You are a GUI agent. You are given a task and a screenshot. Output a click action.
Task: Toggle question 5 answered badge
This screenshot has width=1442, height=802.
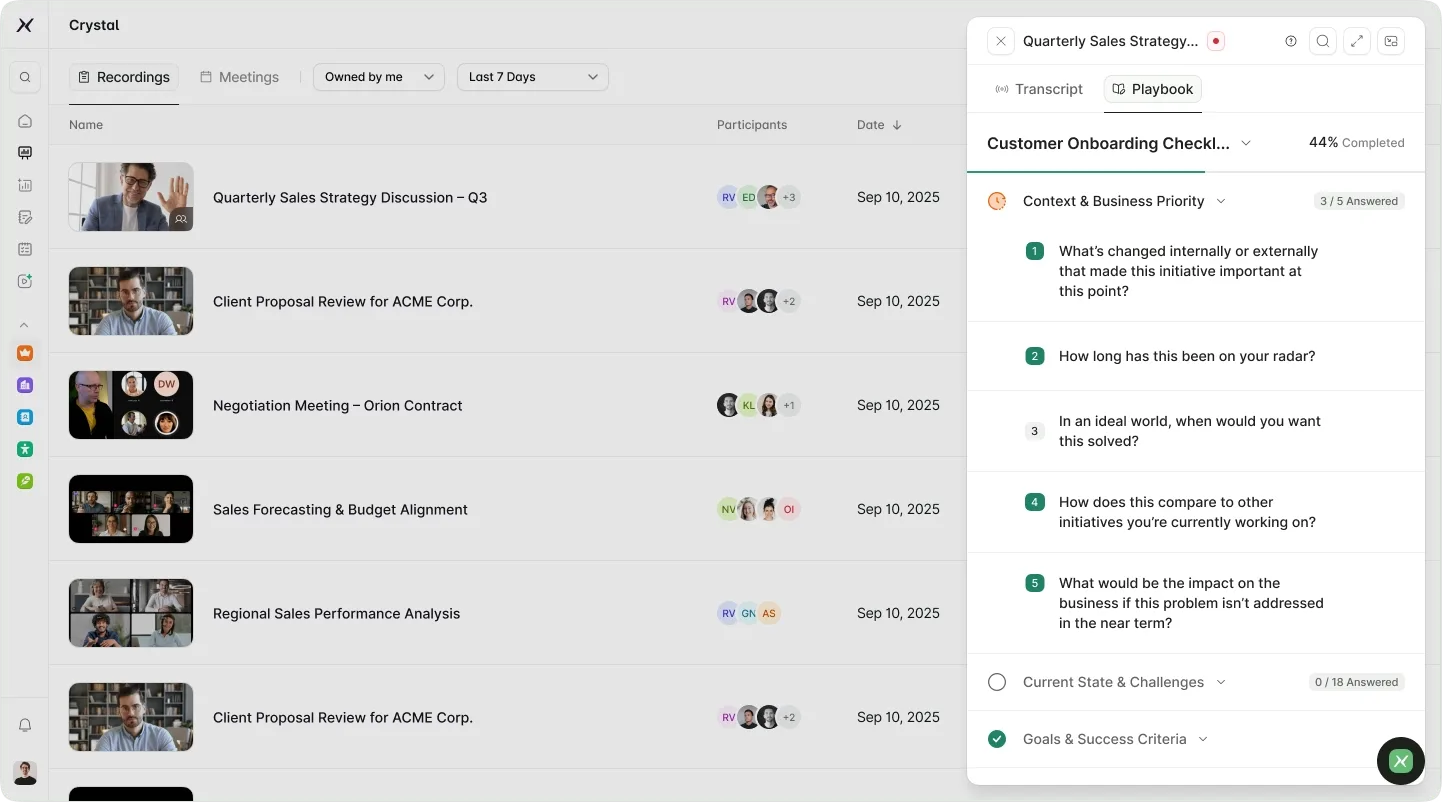coord(1035,583)
